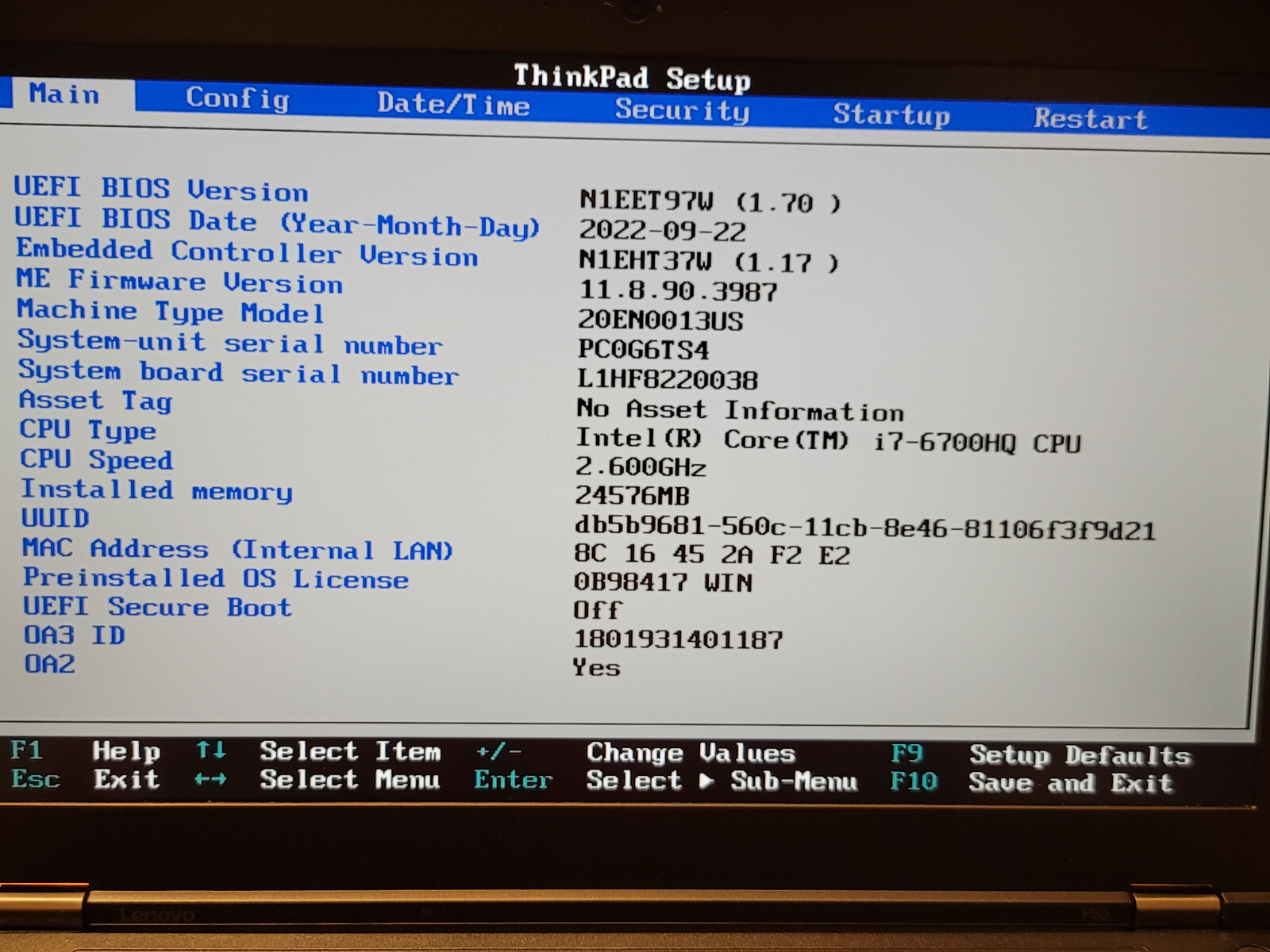Select machine model 20EN0013US
Screen dimensions: 1270x952
(x=660, y=321)
